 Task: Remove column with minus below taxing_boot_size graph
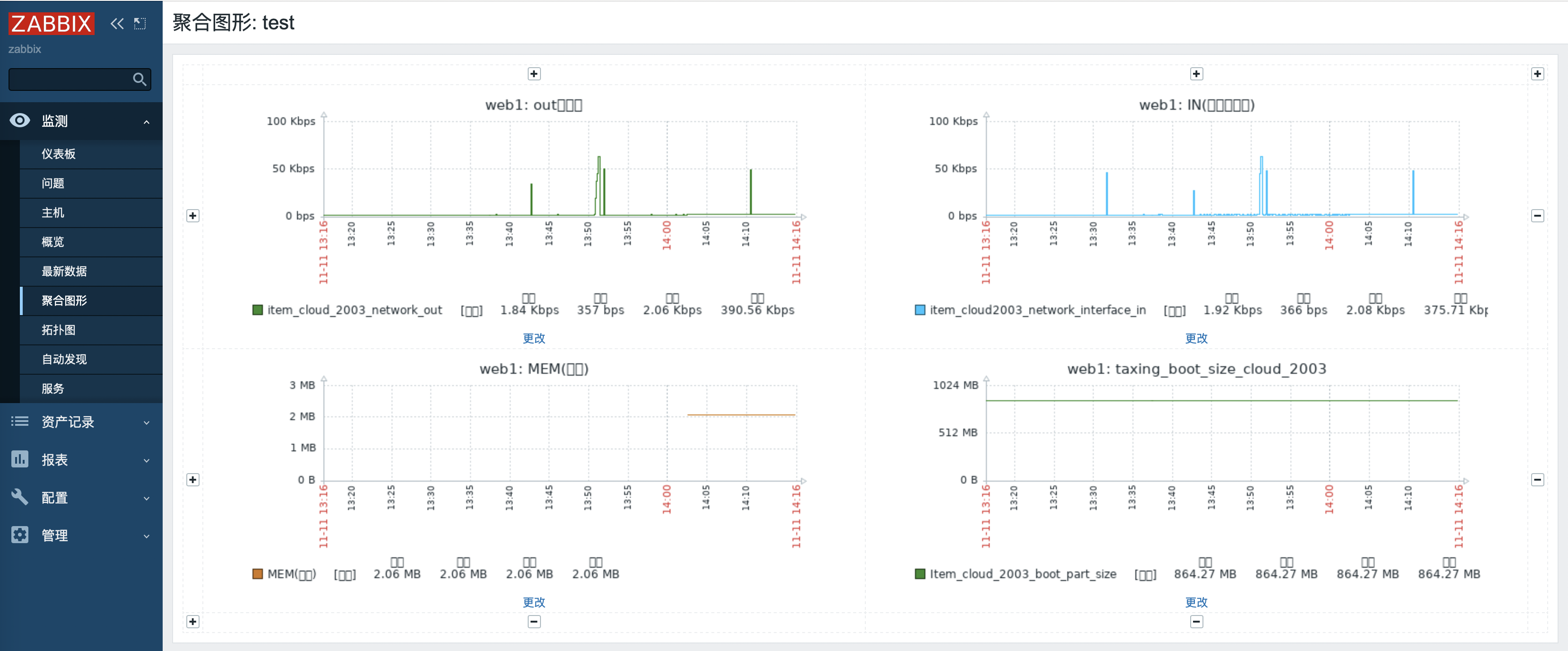[x=1196, y=622]
